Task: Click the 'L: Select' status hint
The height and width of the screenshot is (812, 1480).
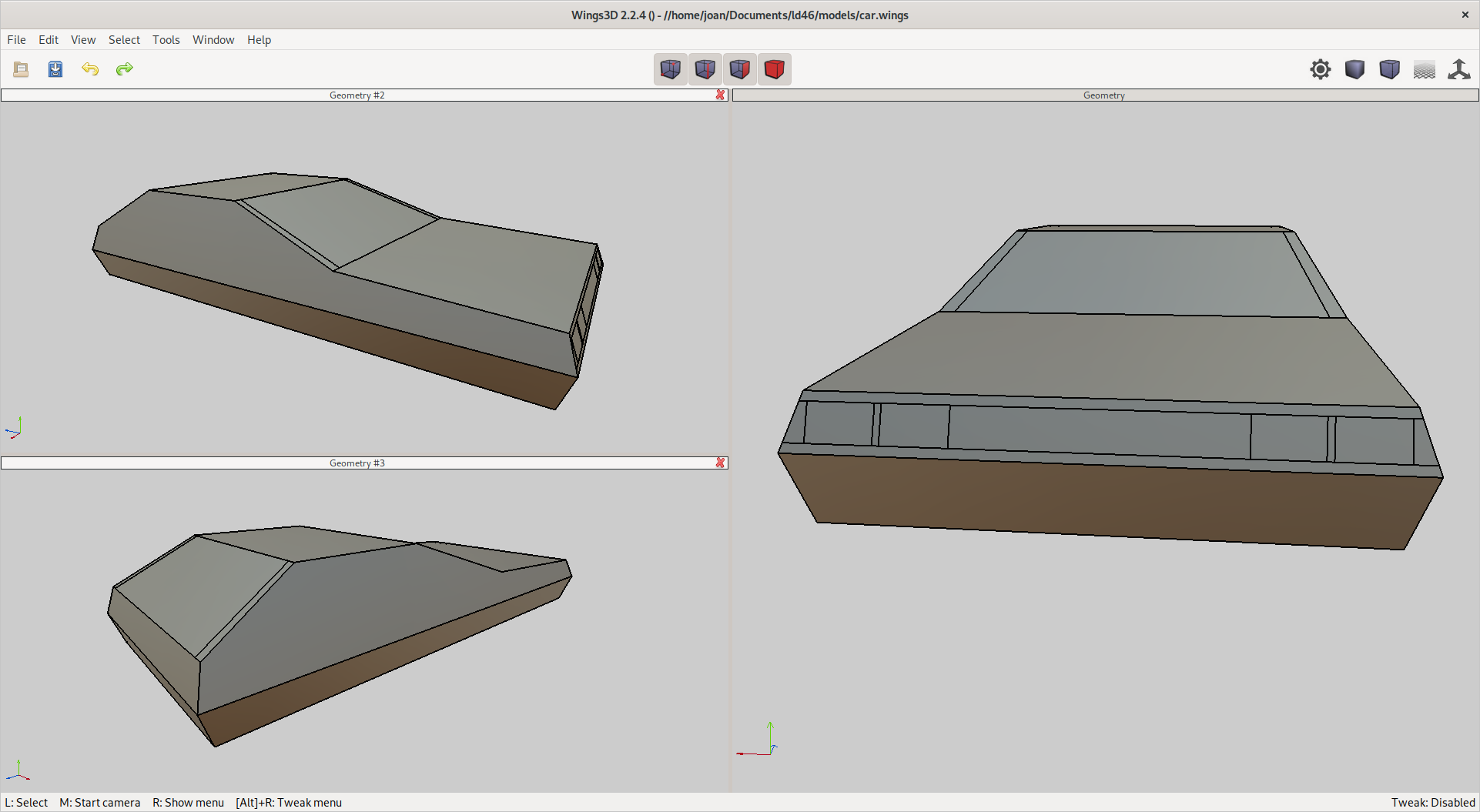Action: [26, 803]
